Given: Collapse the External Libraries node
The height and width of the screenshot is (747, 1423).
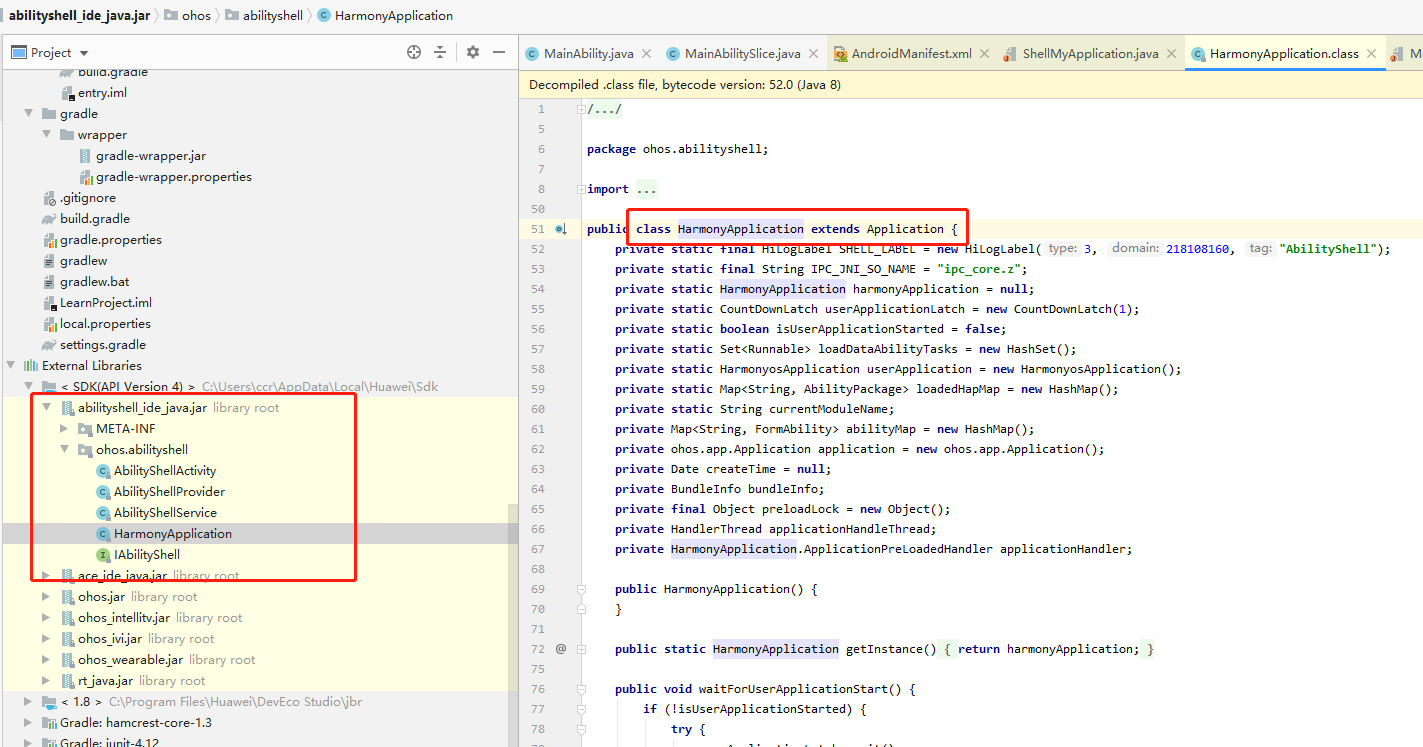Looking at the screenshot, I should [10, 366].
